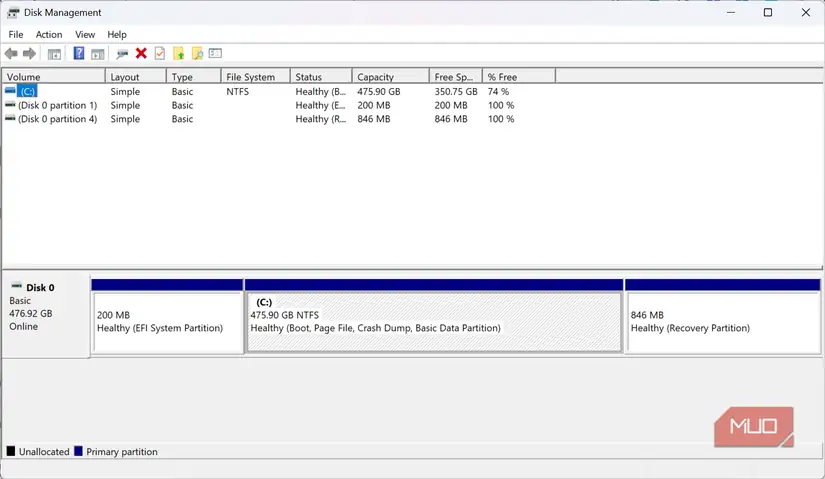Sort by the Layout column header
The image size is (825, 479).
(136, 77)
